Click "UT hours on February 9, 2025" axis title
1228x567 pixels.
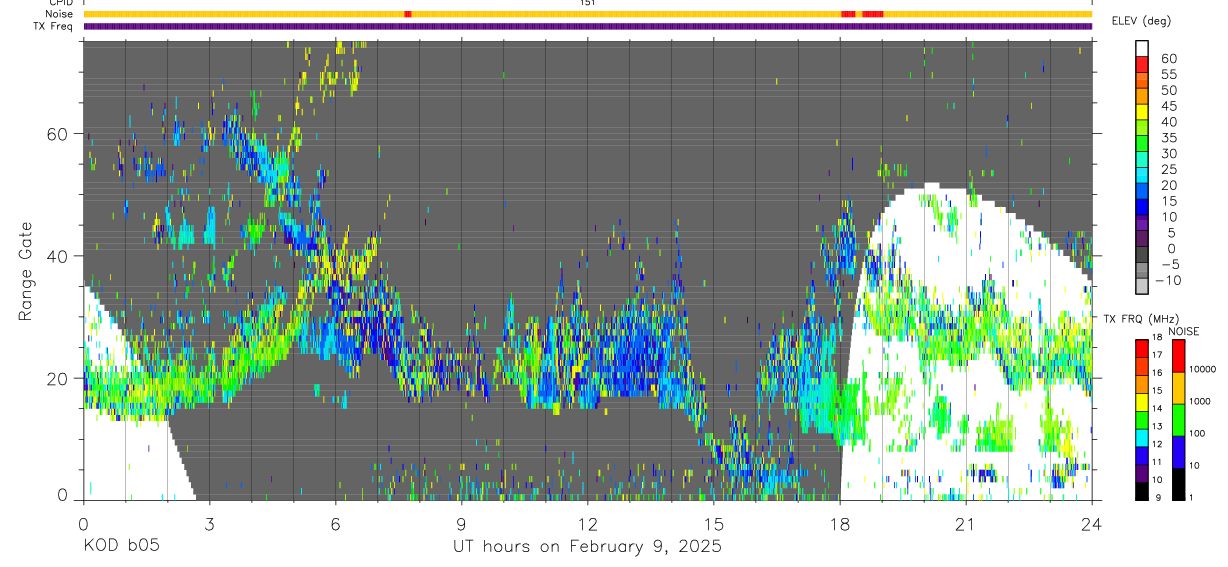click(587, 547)
